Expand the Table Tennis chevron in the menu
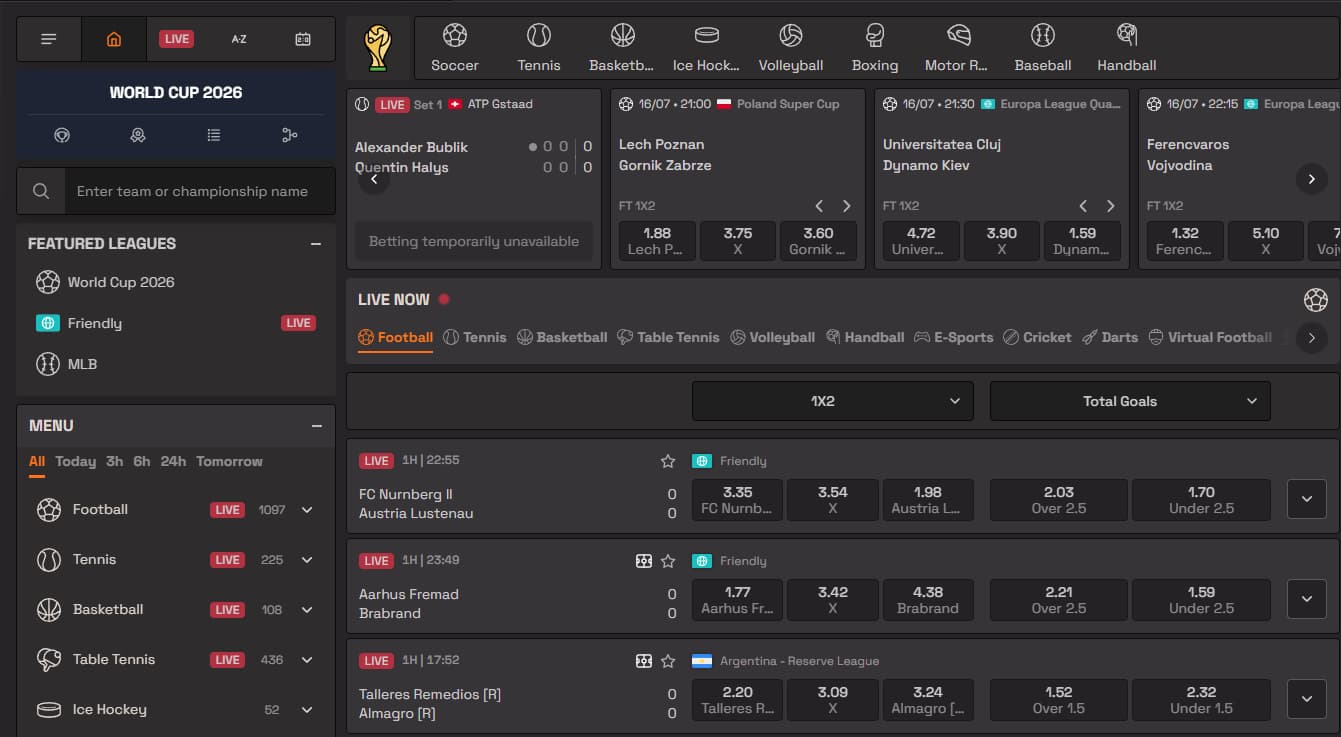The width and height of the screenshot is (1341, 737). tap(307, 660)
